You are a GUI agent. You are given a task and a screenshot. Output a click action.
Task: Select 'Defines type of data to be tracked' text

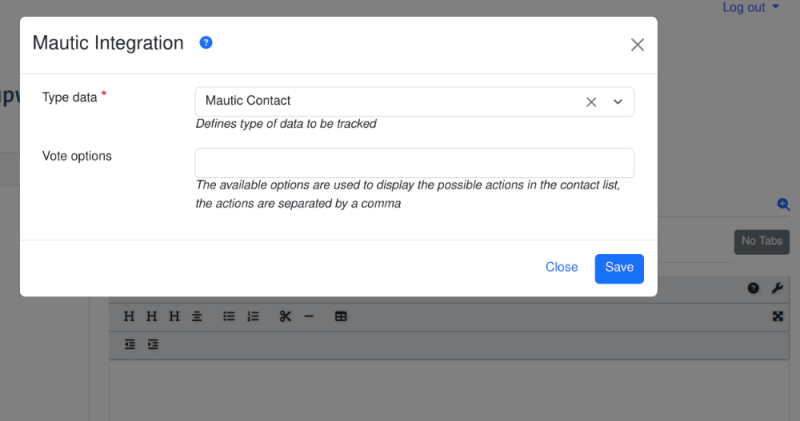click(286, 124)
